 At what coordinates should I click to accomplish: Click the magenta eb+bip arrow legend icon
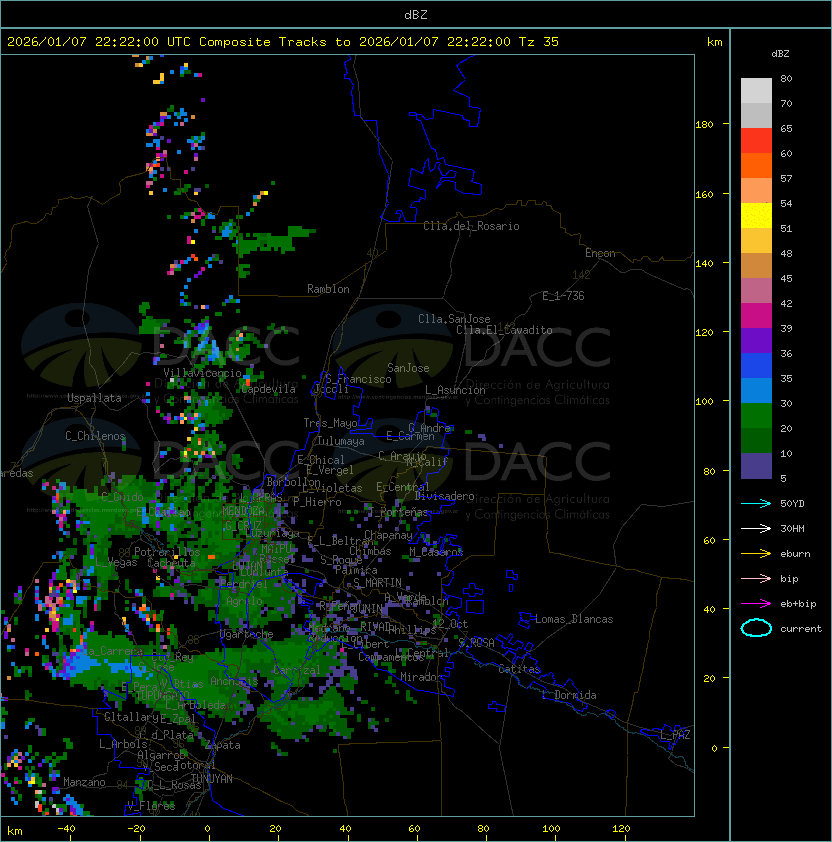tap(756, 604)
